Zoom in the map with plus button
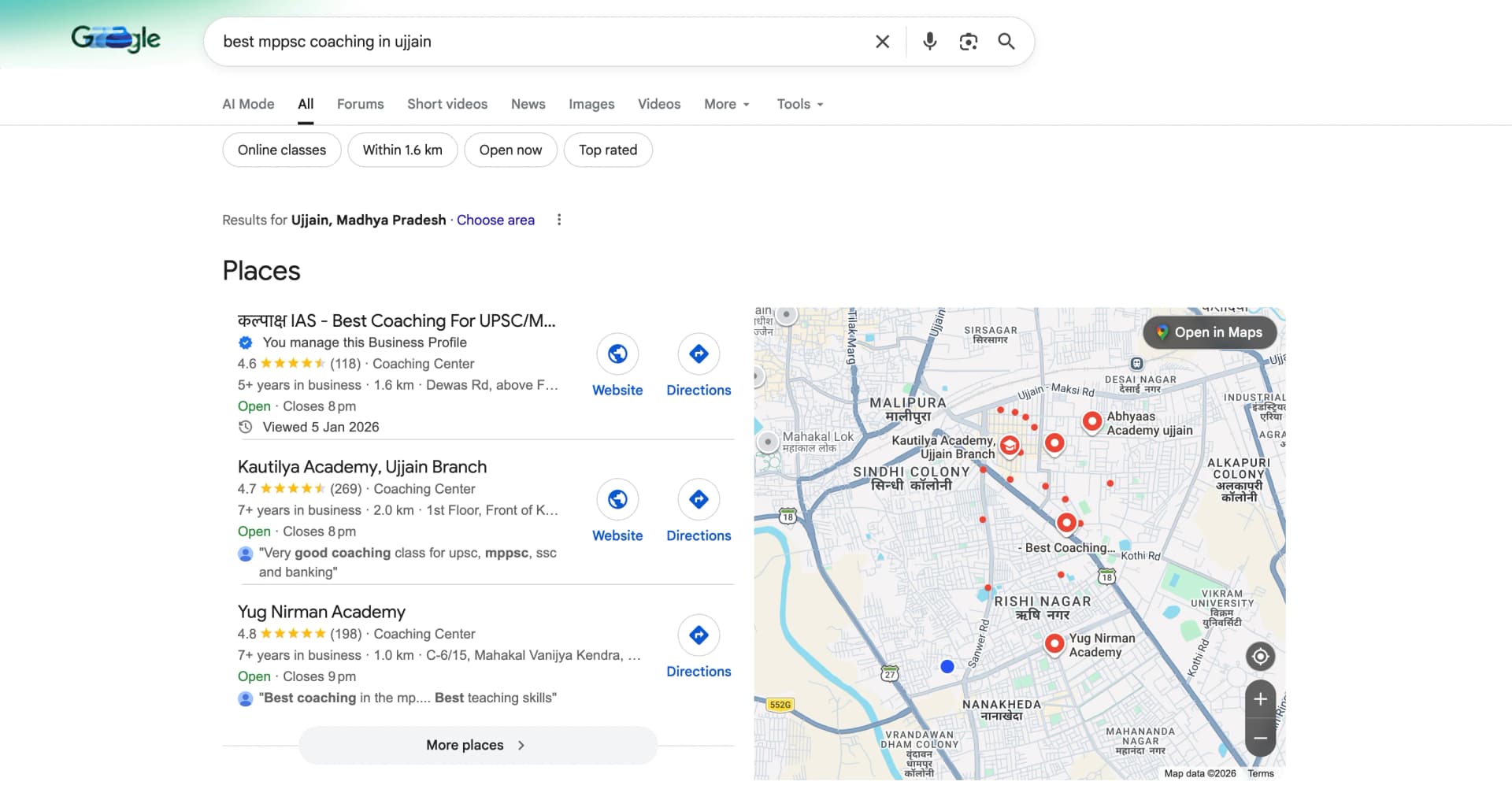The height and width of the screenshot is (800, 1512). (x=1260, y=698)
